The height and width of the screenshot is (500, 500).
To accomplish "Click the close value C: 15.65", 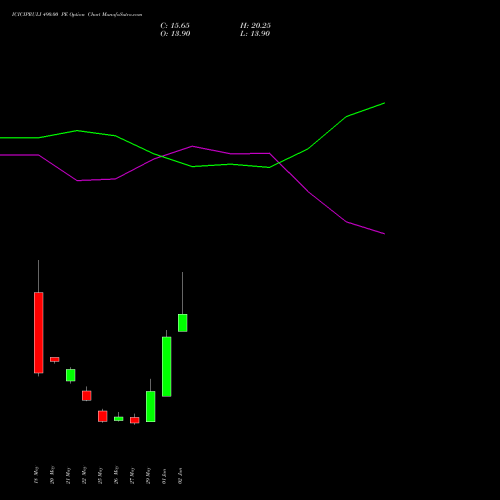I will [175, 26].
